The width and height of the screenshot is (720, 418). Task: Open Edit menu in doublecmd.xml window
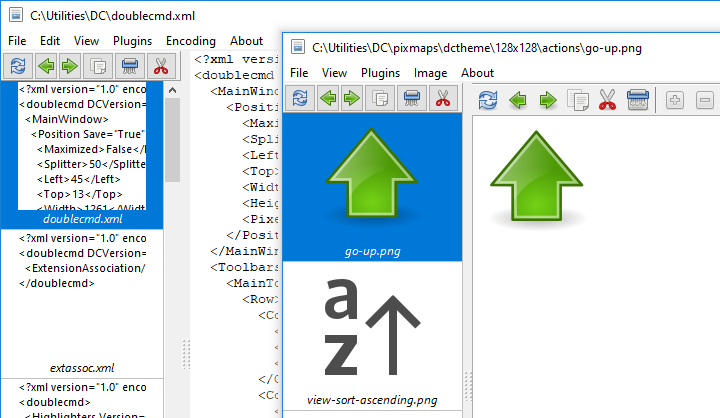tap(51, 41)
